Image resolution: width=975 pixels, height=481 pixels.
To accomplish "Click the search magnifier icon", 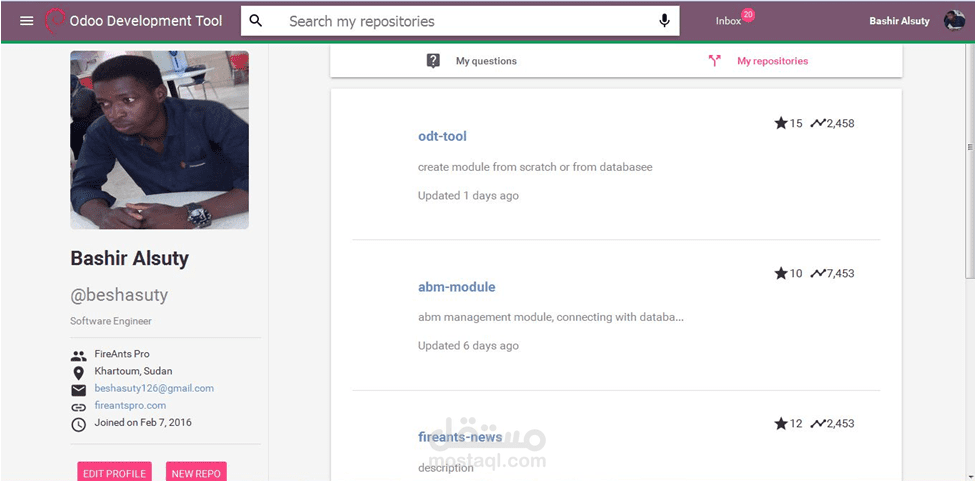I will (256, 21).
